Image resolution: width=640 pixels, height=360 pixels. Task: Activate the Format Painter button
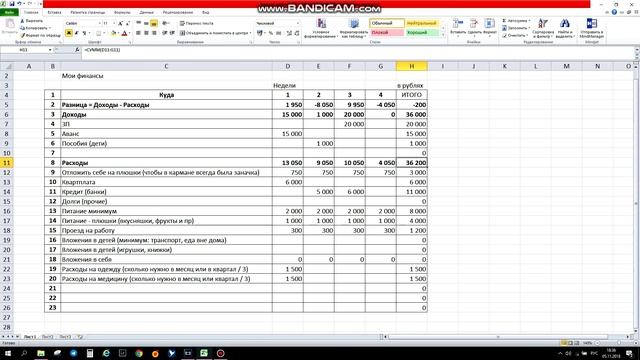(x=40, y=36)
